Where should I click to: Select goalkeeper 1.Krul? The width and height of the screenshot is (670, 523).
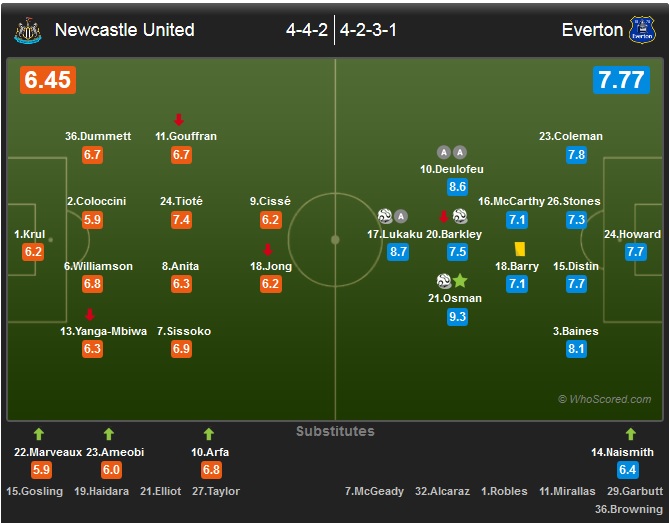coord(29,234)
